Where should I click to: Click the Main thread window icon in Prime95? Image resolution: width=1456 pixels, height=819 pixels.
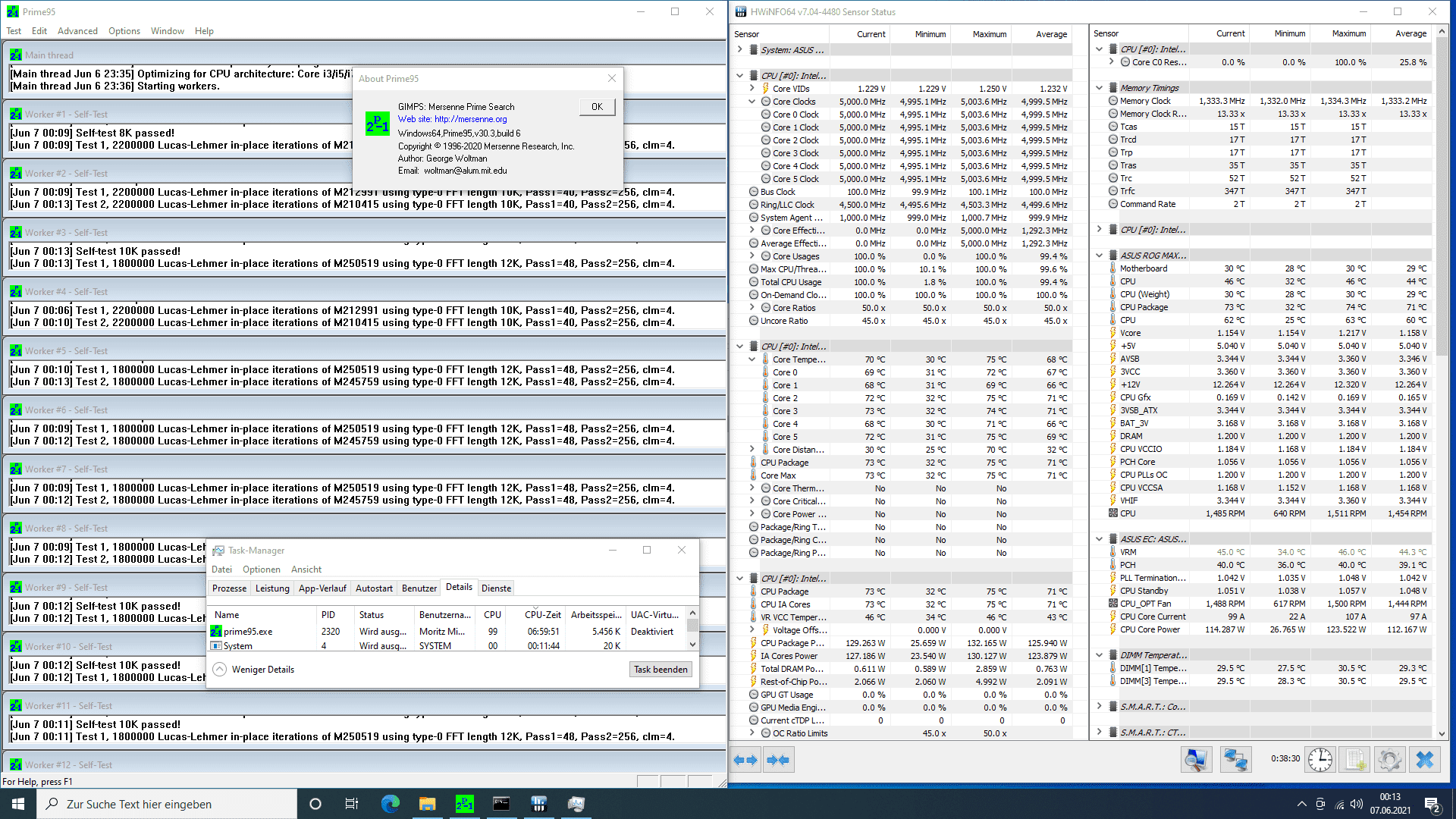pyautogui.click(x=16, y=55)
